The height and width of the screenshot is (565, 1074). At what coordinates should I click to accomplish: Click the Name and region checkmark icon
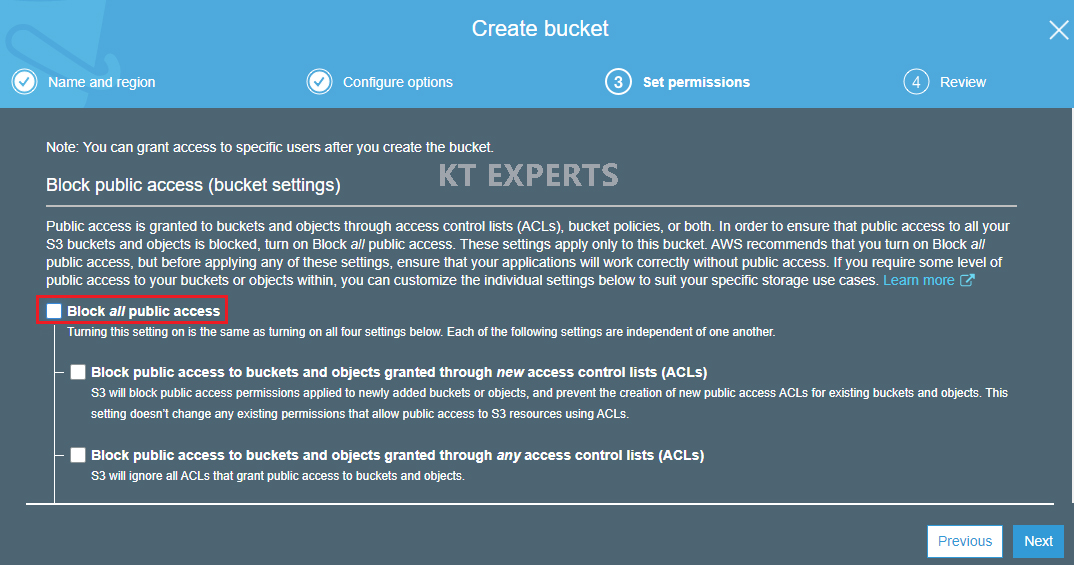(25, 82)
